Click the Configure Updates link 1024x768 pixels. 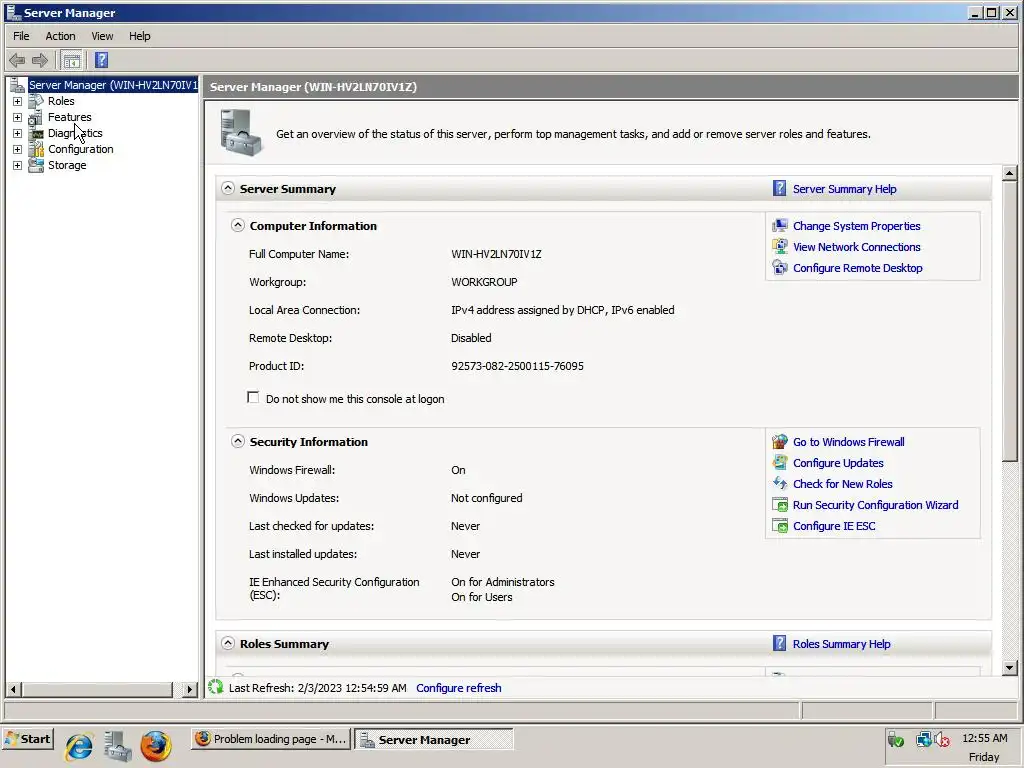[838, 463]
